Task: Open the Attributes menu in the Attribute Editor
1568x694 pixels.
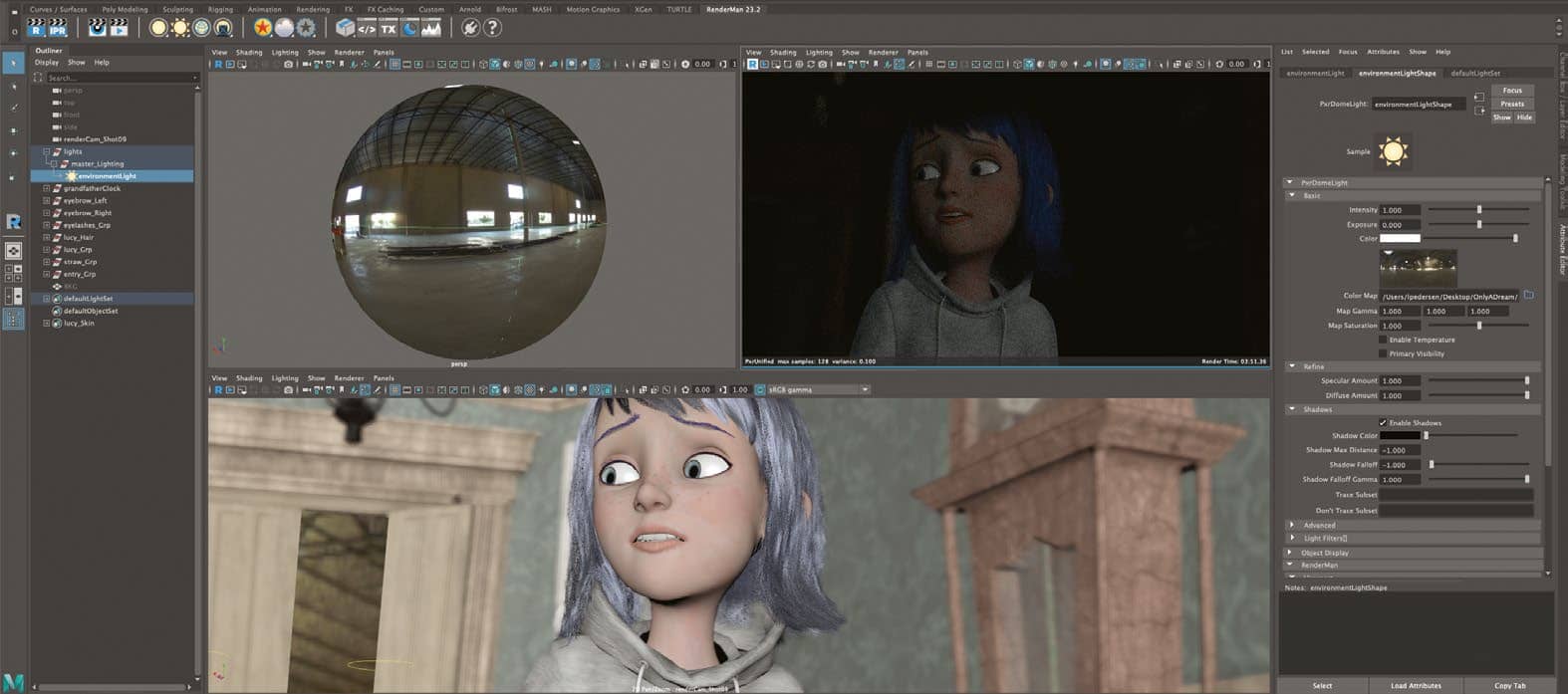Action: 1383,52
